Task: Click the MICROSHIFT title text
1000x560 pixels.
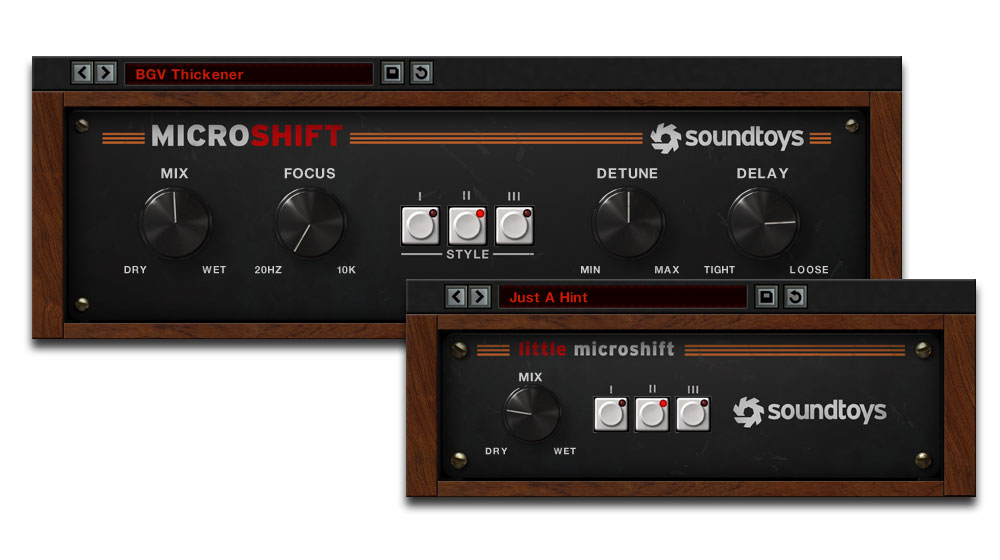Action: pyautogui.click(x=247, y=136)
